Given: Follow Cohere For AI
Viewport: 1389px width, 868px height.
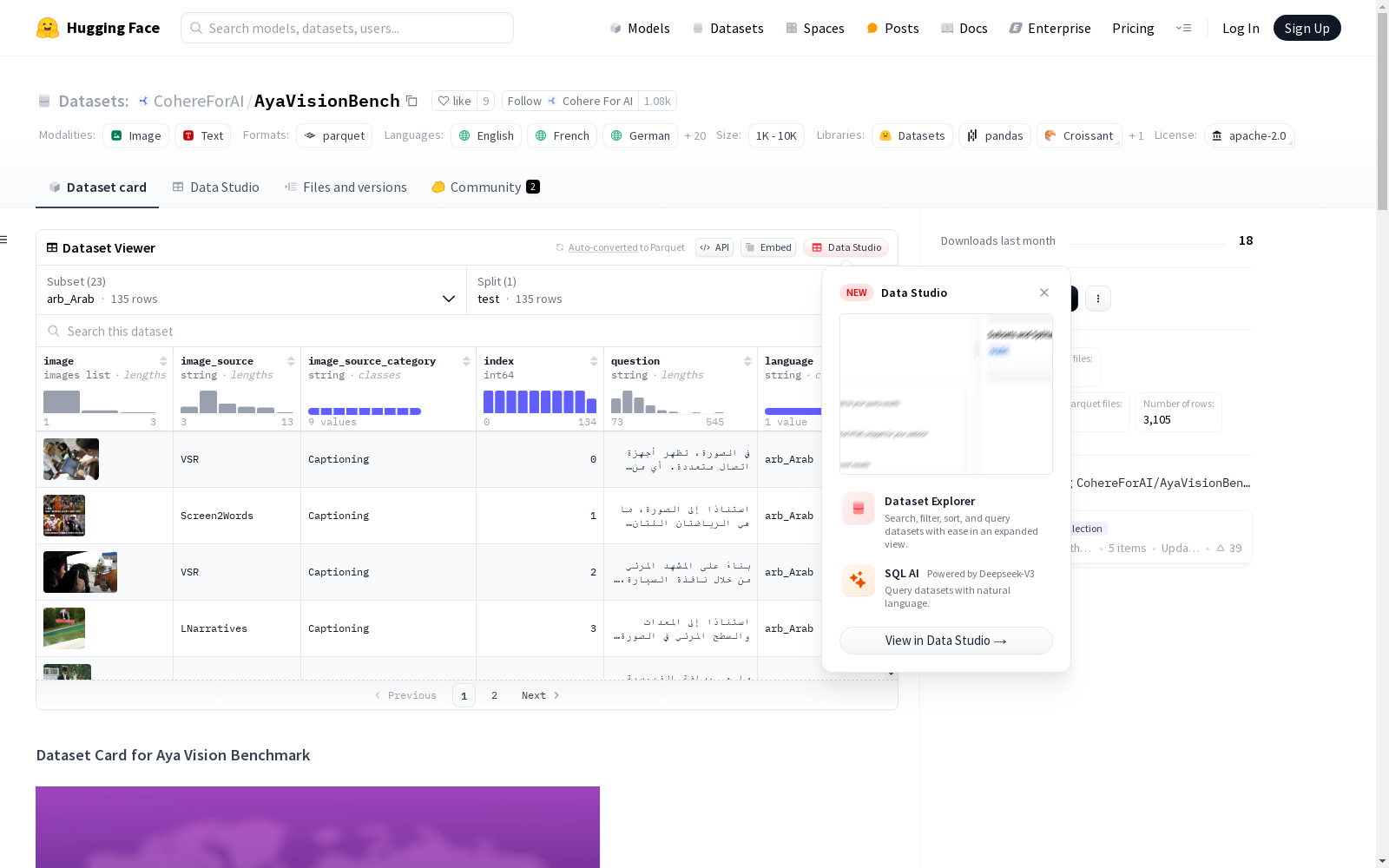Looking at the screenshot, I should tap(569, 101).
